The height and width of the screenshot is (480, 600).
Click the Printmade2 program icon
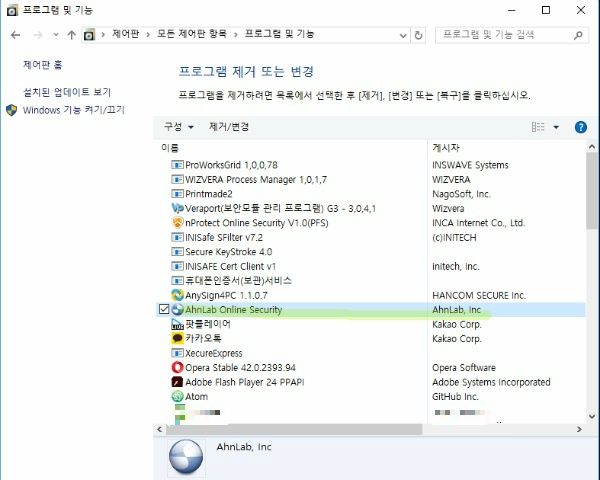click(177, 194)
